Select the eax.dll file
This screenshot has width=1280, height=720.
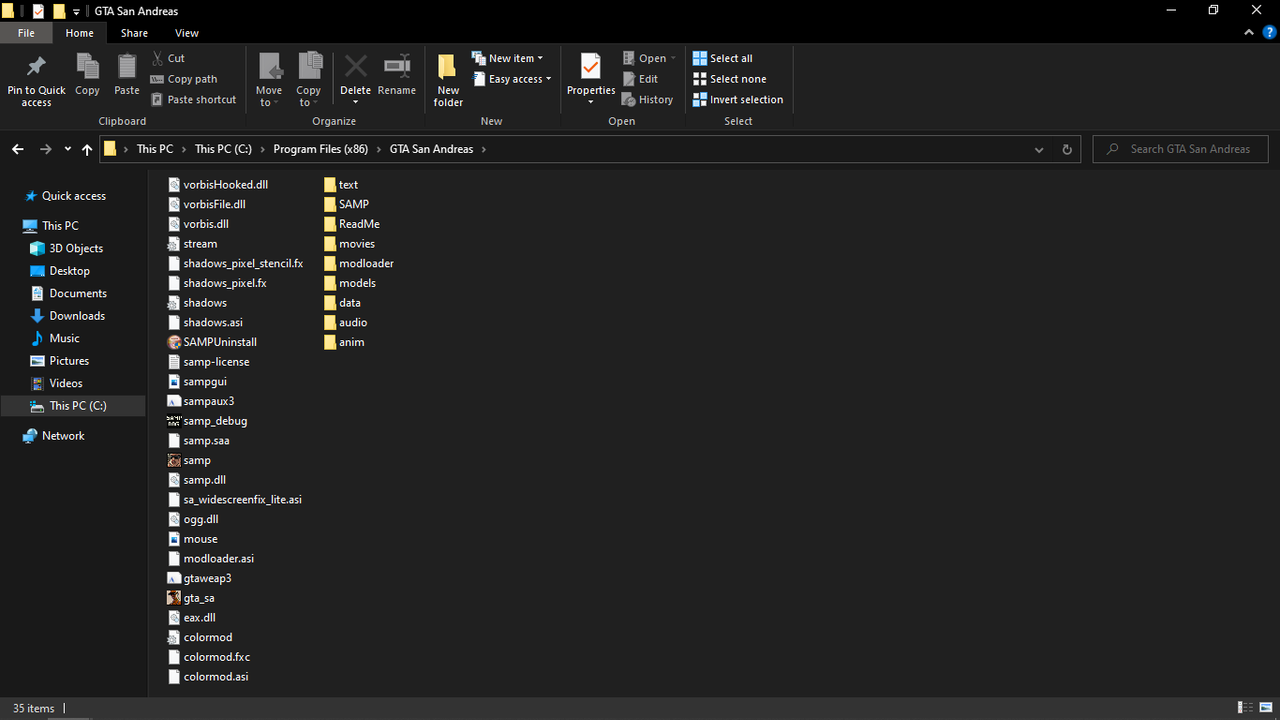(192, 618)
